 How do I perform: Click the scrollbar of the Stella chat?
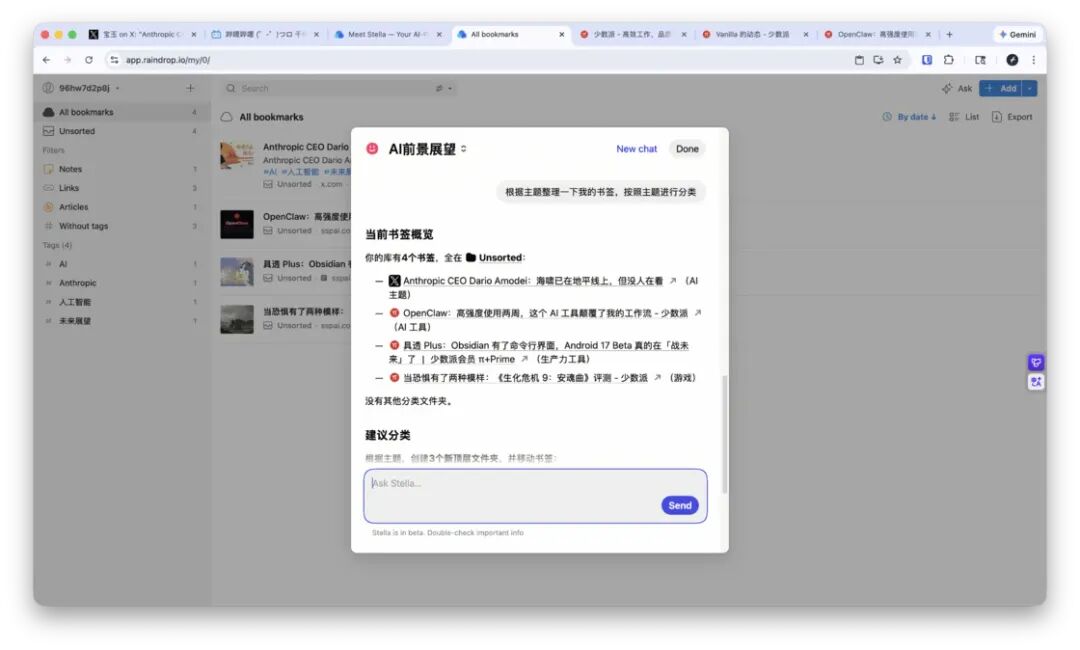coord(724,434)
